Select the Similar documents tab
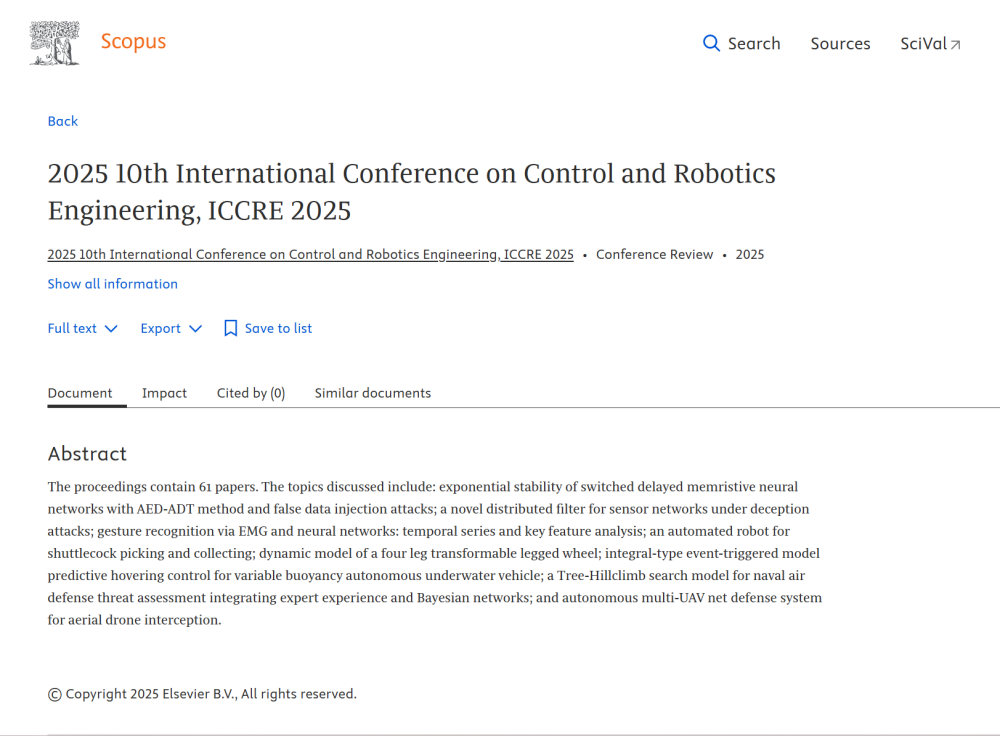Screen dimensions: 1000x736 (x=372, y=393)
